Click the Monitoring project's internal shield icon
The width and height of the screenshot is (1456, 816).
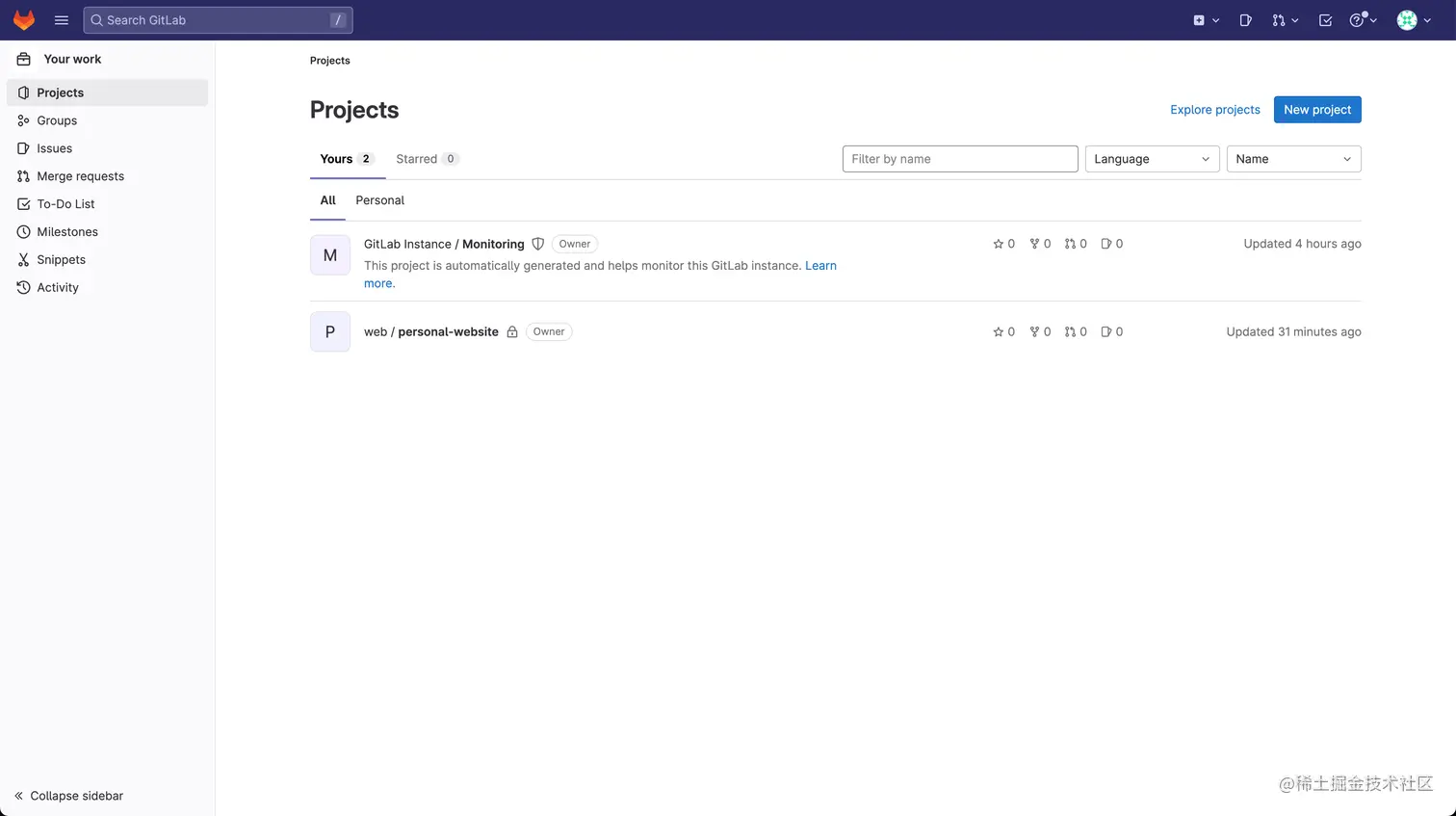pyautogui.click(x=538, y=244)
